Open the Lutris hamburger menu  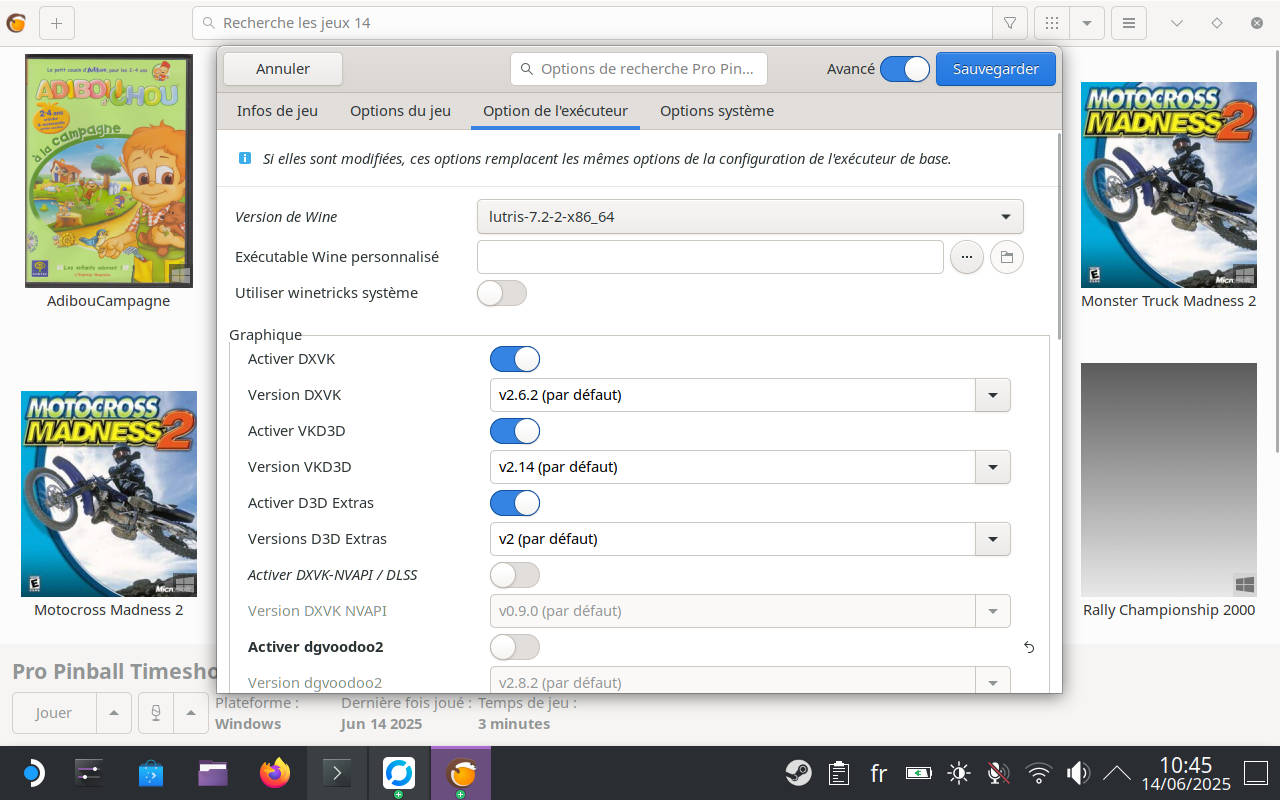tap(1129, 23)
